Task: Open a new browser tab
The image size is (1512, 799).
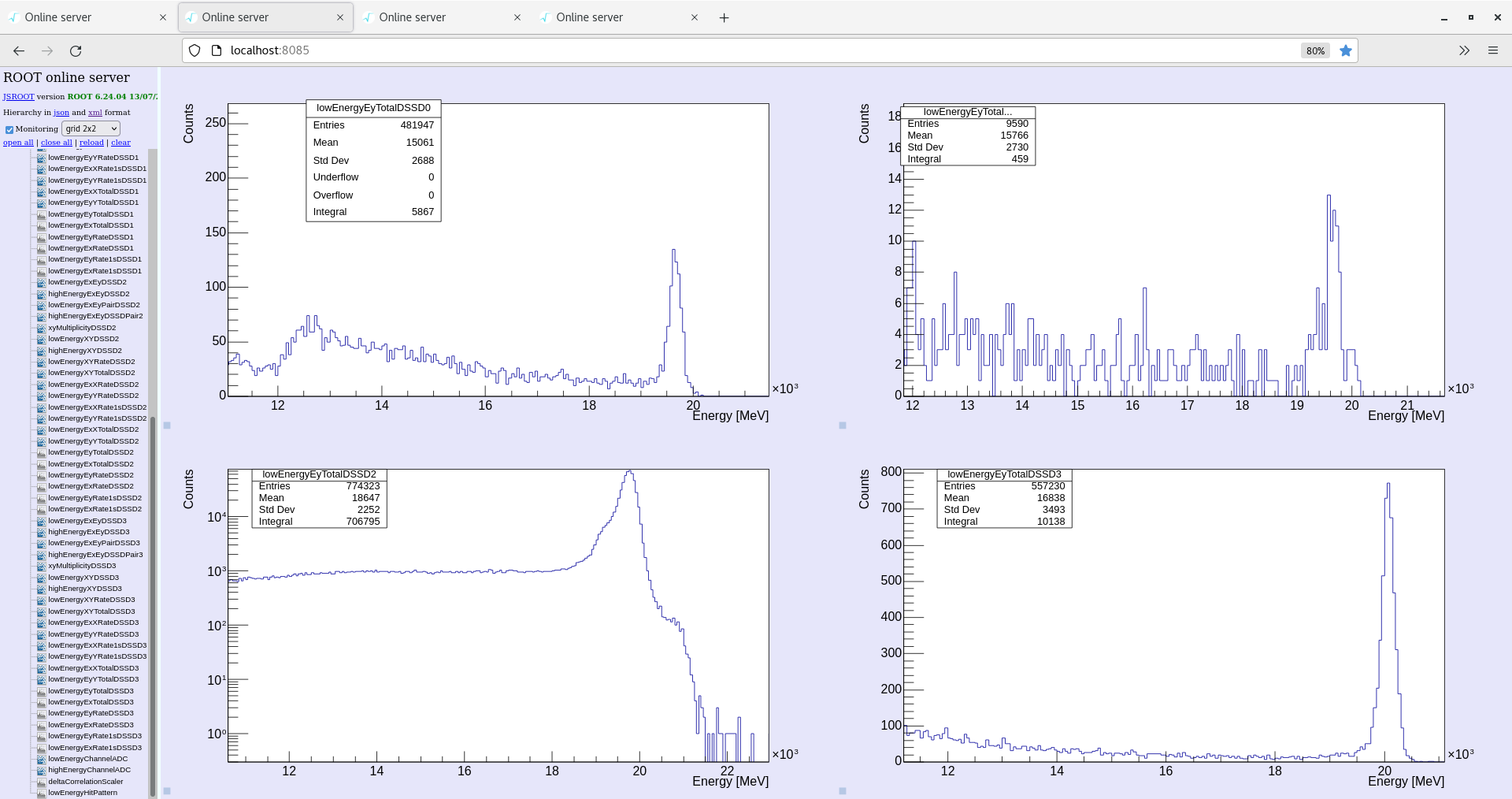Action: 724,17
